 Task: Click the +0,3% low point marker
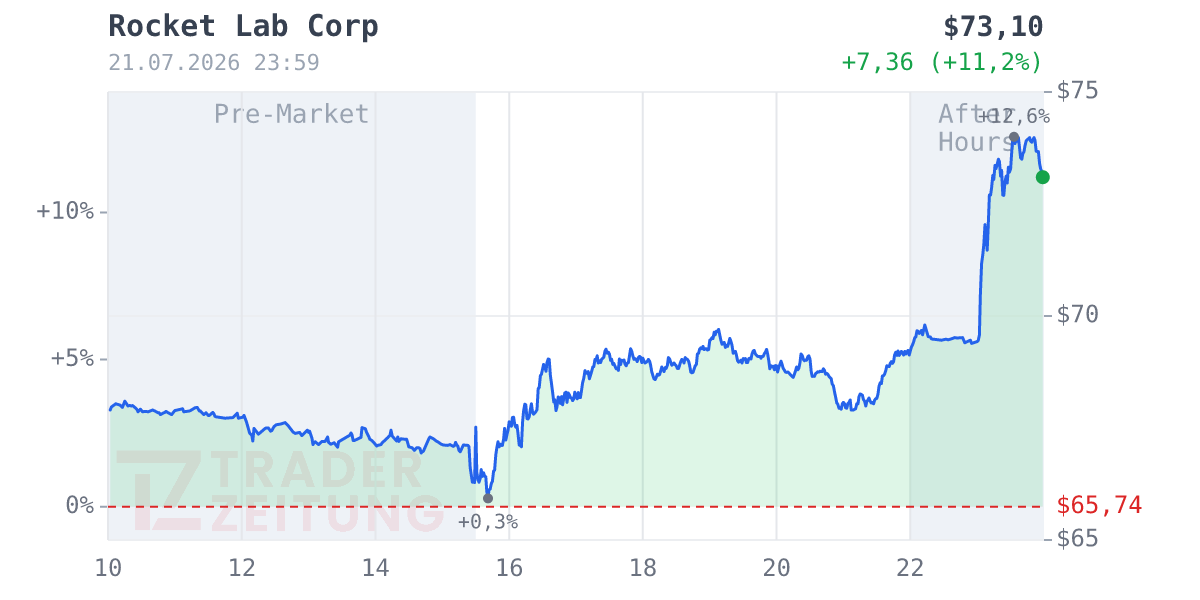488,498
